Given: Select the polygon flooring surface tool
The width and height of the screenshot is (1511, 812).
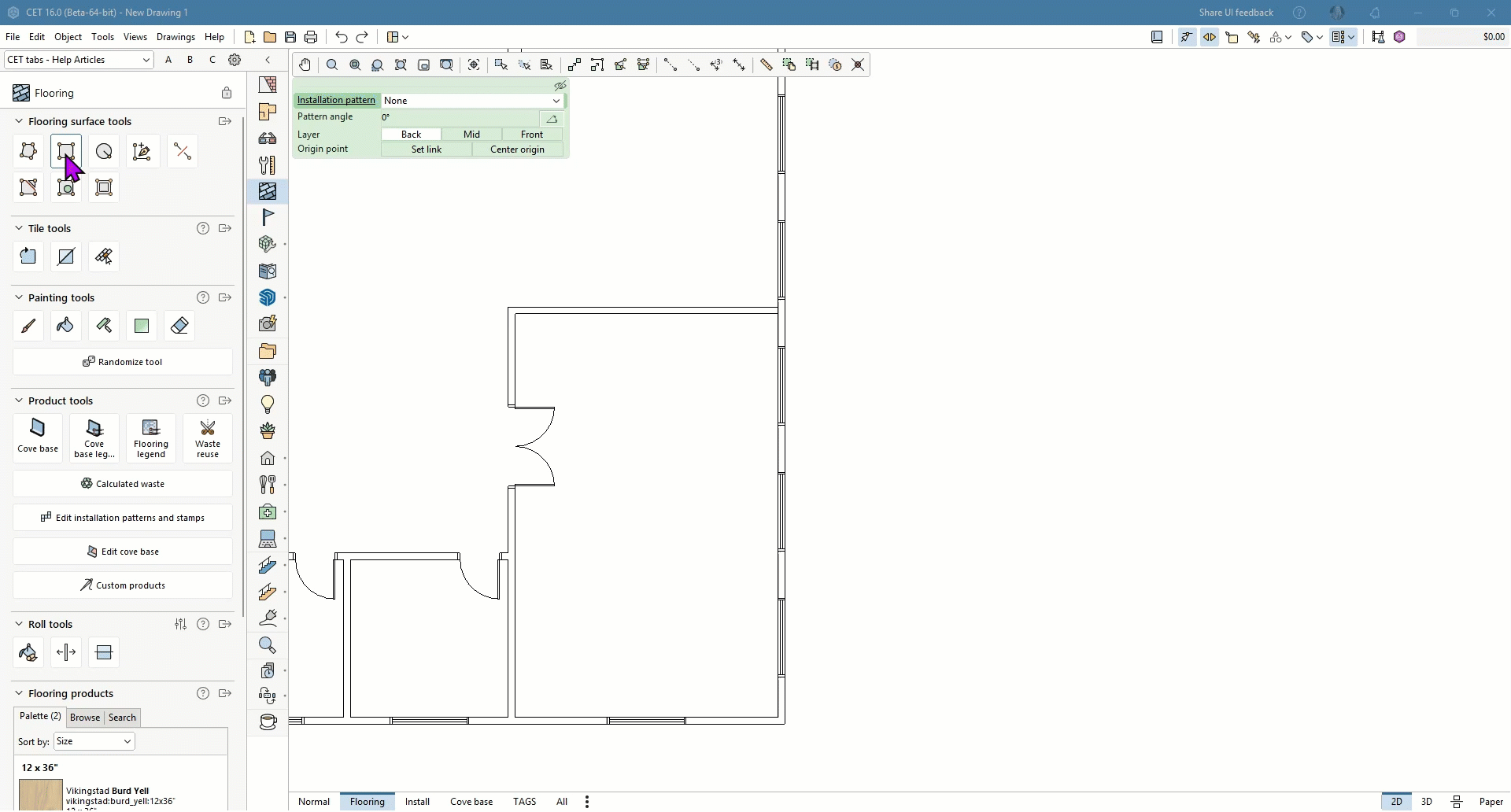Looking at the screenshot, I should [28, 151].
